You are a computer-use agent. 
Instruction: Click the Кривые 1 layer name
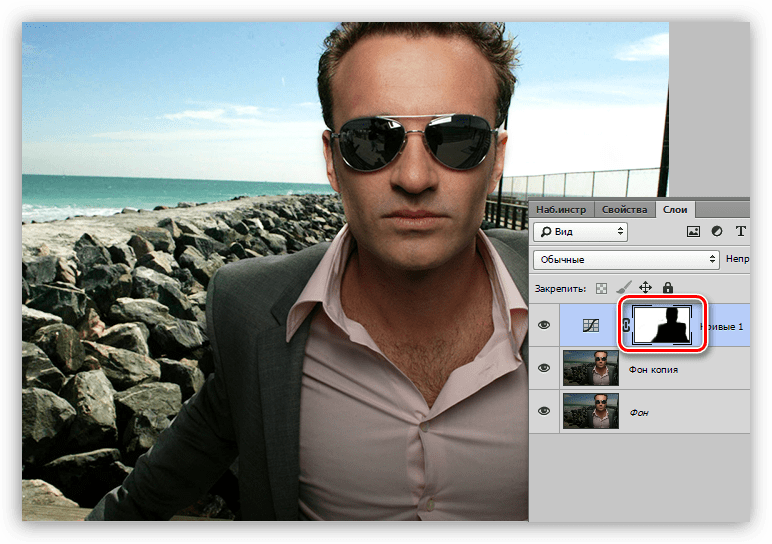(x=722, y=327)
